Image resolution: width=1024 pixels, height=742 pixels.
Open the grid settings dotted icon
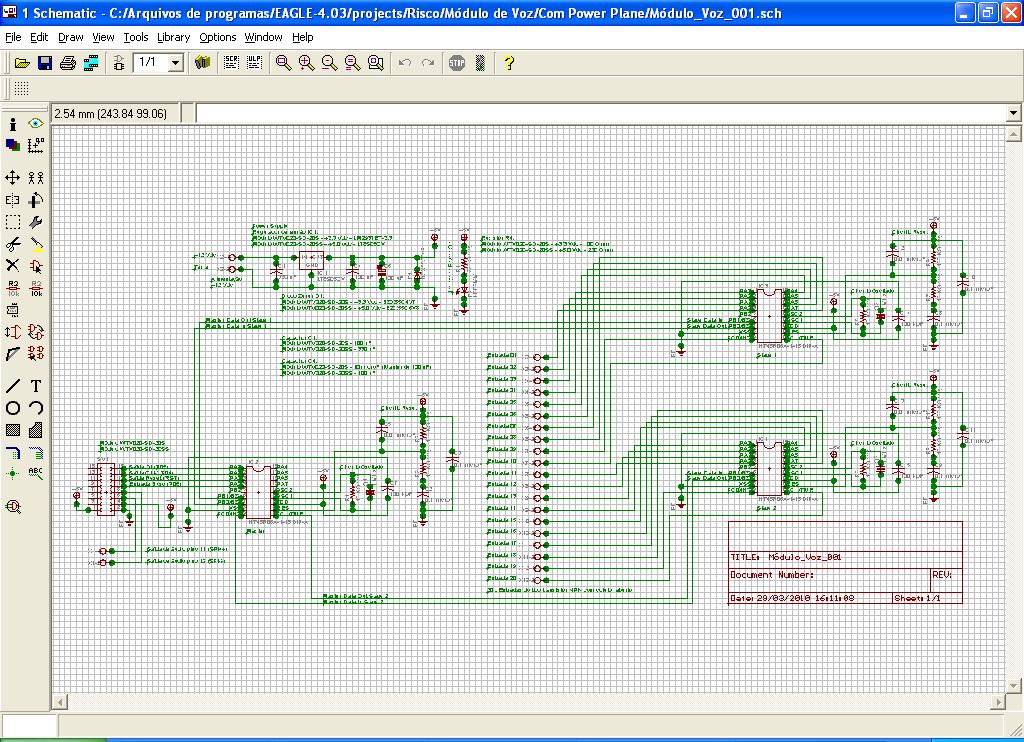point(21,89)
